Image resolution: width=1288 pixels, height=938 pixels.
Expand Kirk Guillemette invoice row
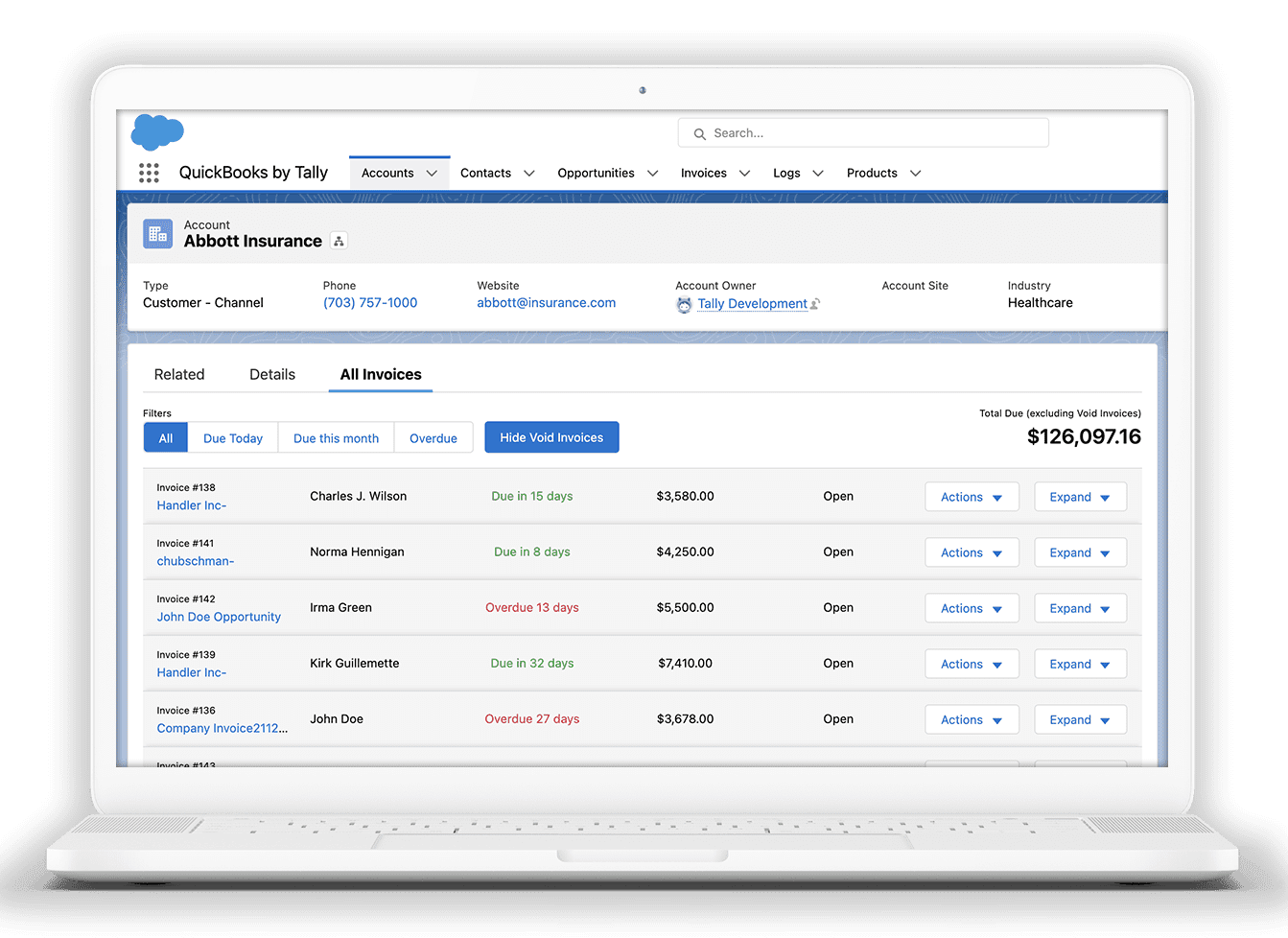click(x=1080, y=664)
